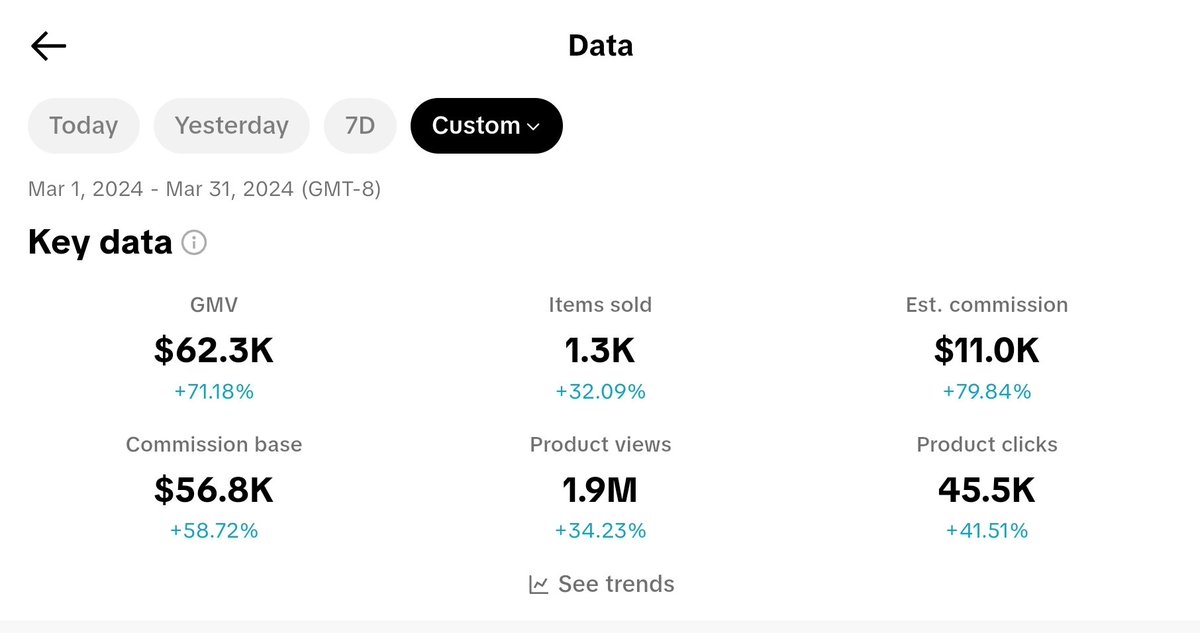Click the GMV +71.18% change value
Image resolution: width=1200 pixels, height=633 pixels.
pyautogui.click(x=214, y=392)
